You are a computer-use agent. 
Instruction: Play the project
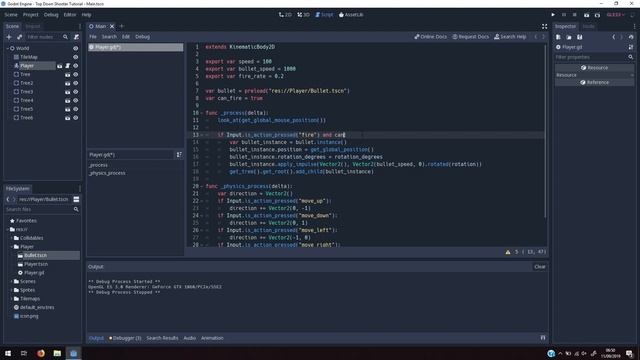pos(553,15)
